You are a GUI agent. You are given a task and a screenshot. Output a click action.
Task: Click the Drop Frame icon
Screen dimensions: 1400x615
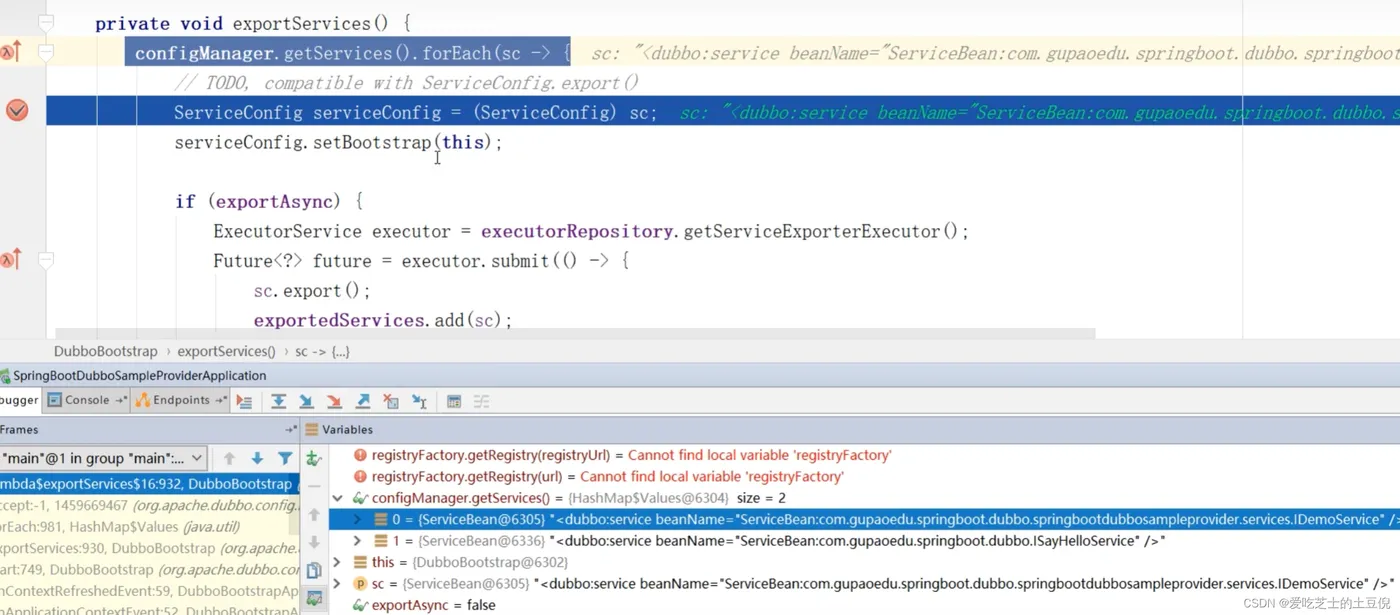391,401
